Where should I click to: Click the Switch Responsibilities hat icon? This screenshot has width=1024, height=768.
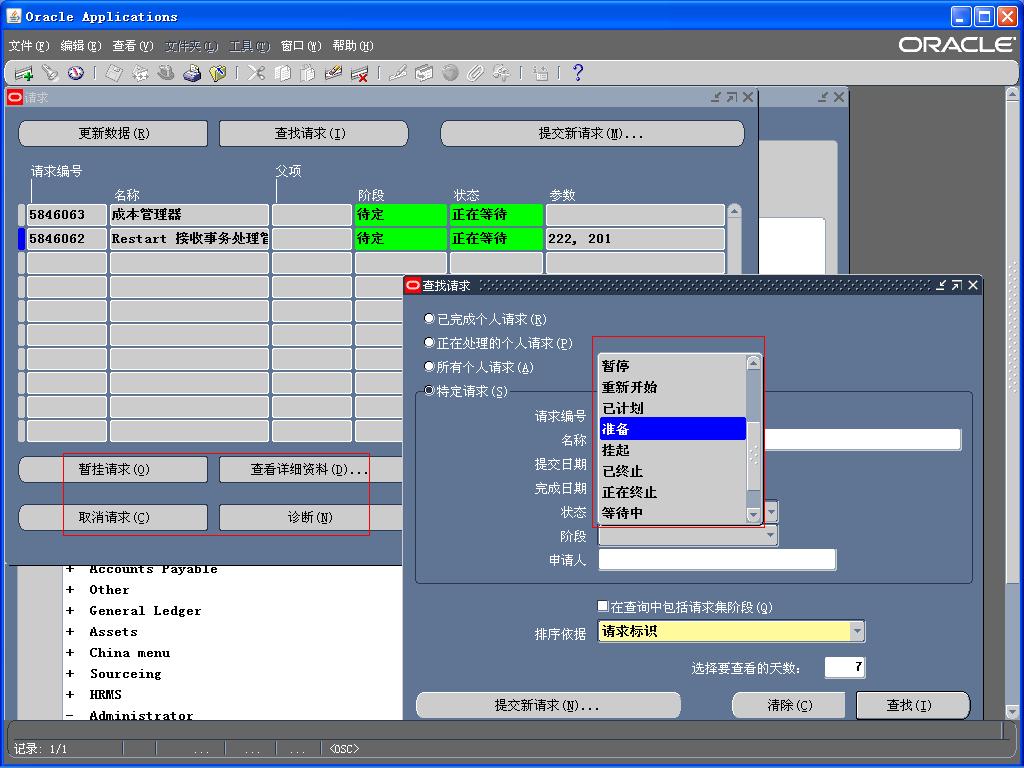pos(166,73)
